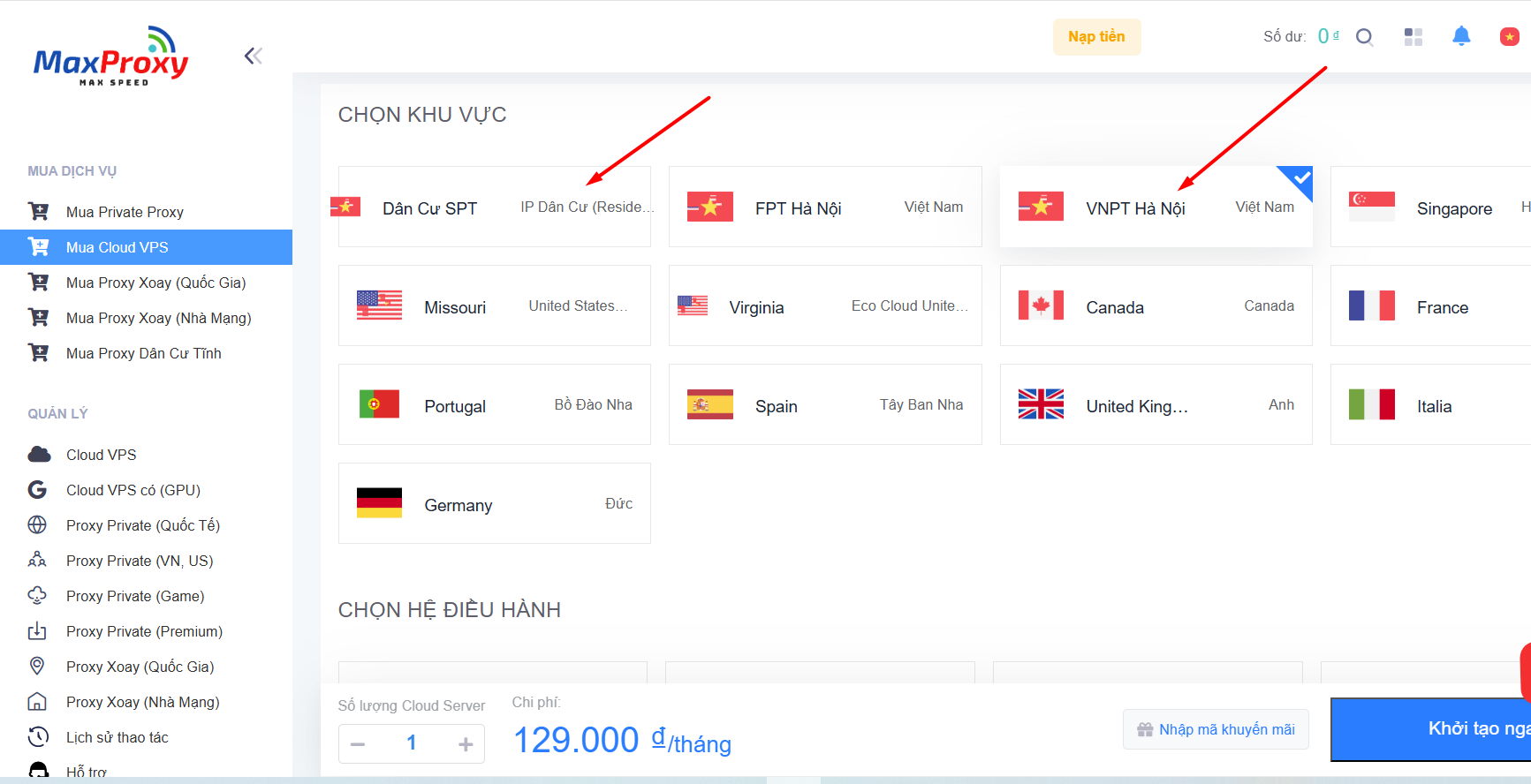Click the G icon for Cloud VPS có (GPU)

[37, 490]
